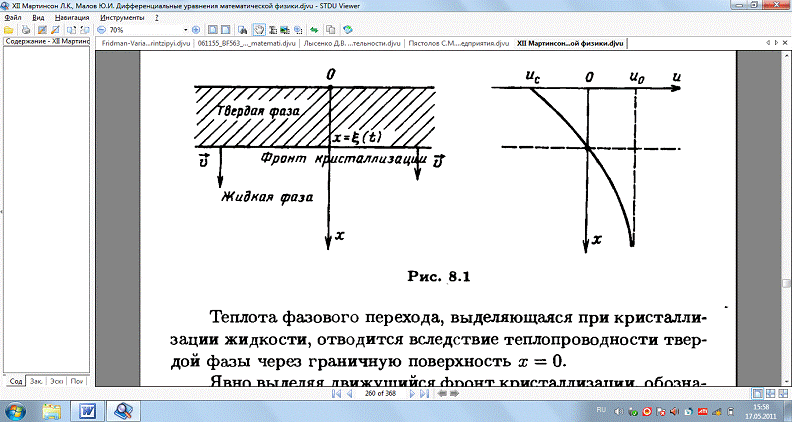Go to the first page
Screen dimensions: 792x422
[336, 393]
